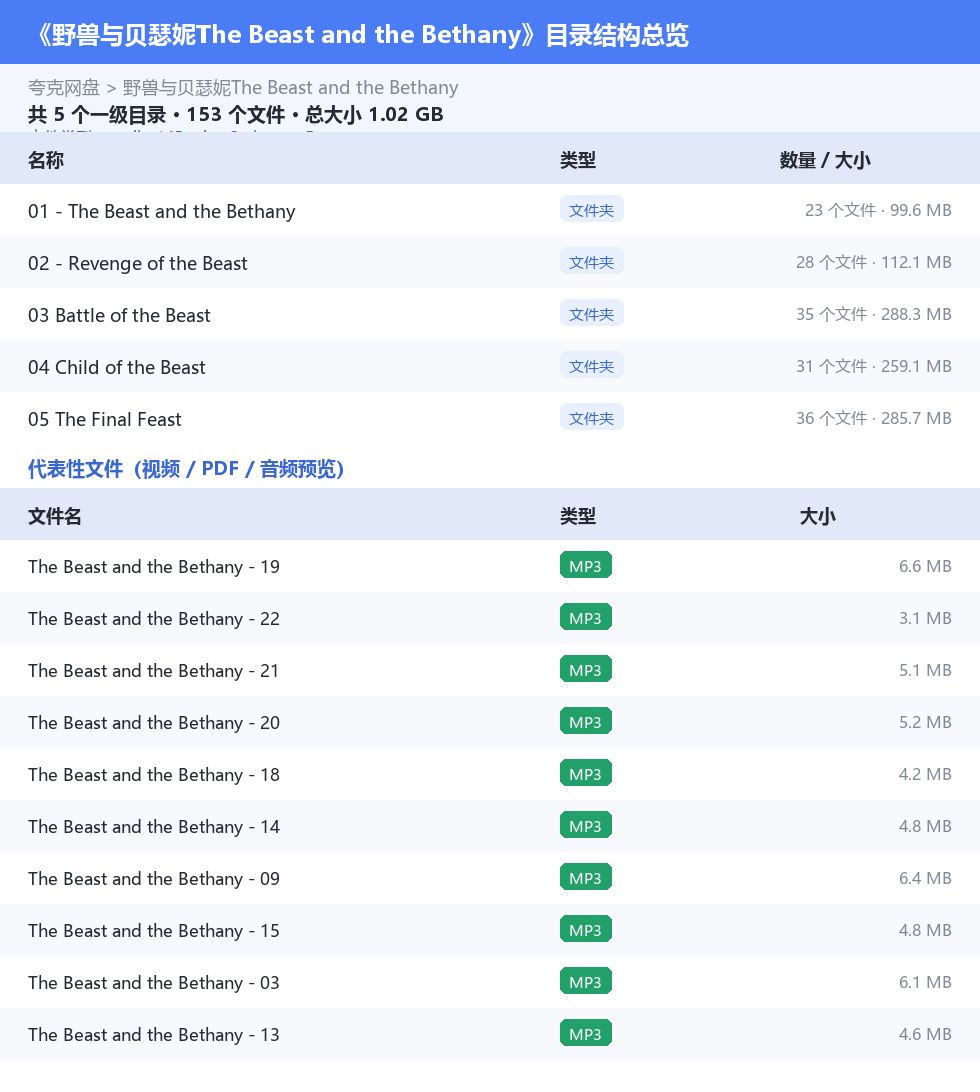Viewport: 980px width, 1092px height.
Task: Click summary line 共 5 个一级目录
Action: pos(97,114)
